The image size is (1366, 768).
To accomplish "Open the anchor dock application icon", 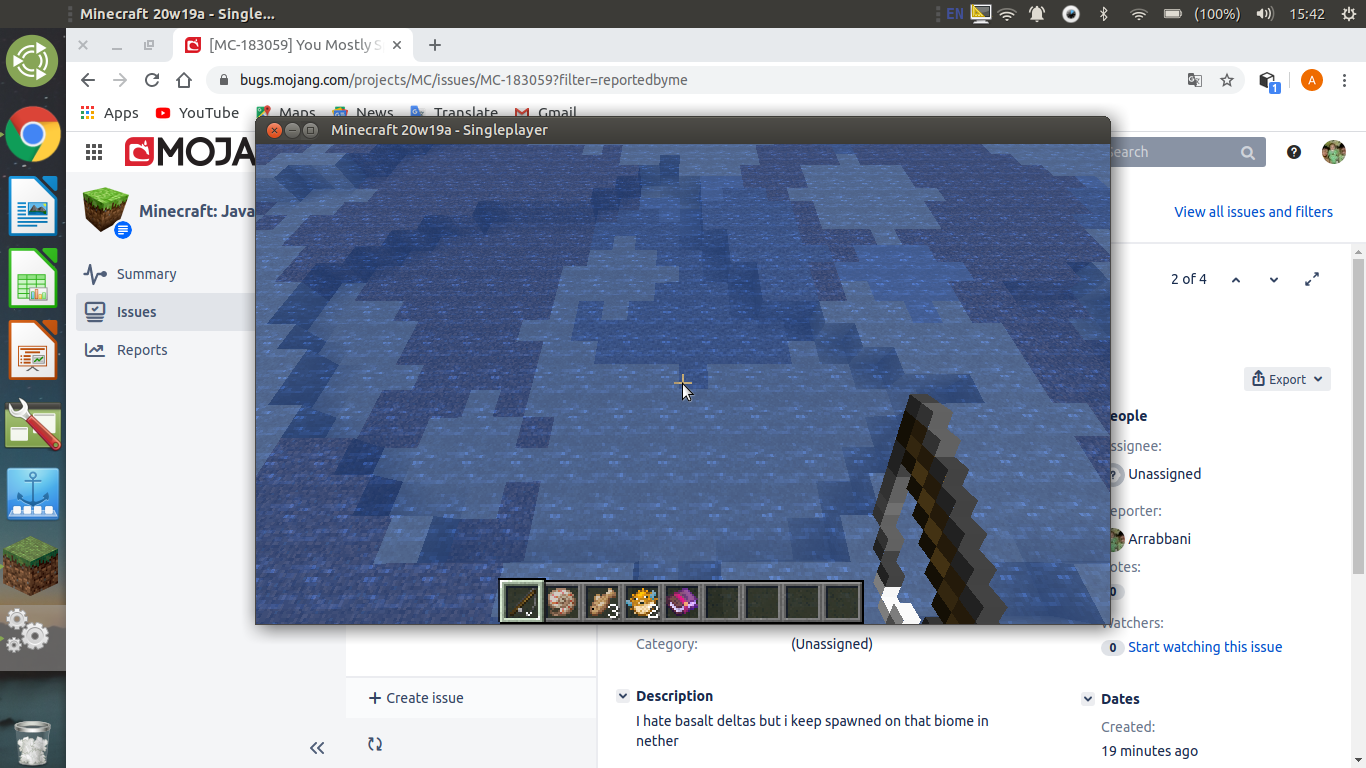I will [33, 493].
